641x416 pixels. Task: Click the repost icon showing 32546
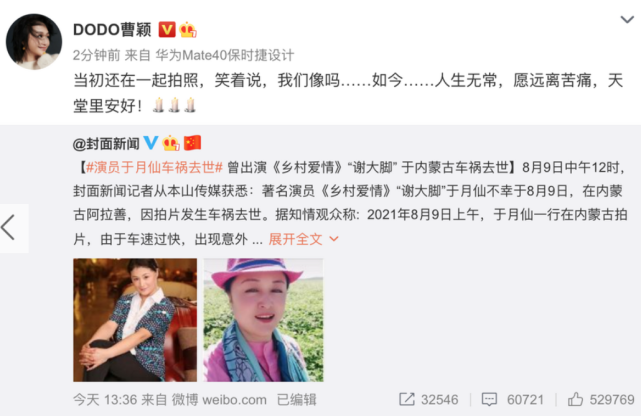(407, 399)
